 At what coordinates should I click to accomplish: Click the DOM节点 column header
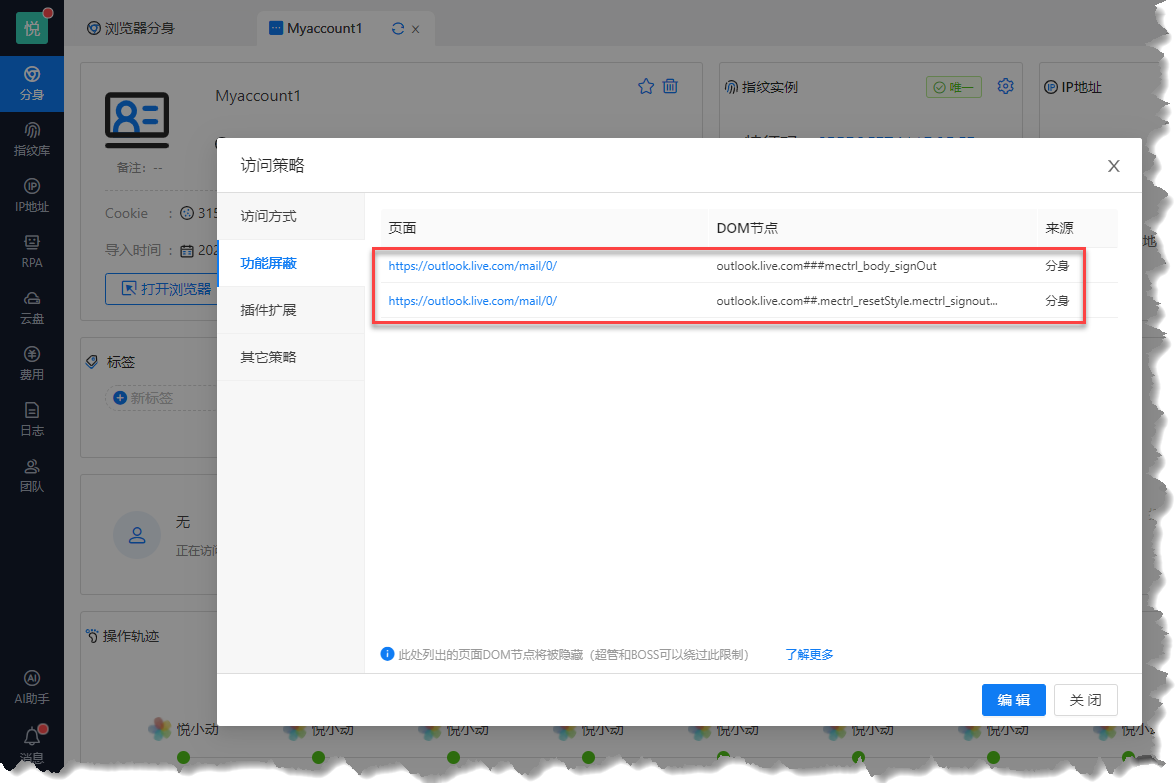[747, 228]
